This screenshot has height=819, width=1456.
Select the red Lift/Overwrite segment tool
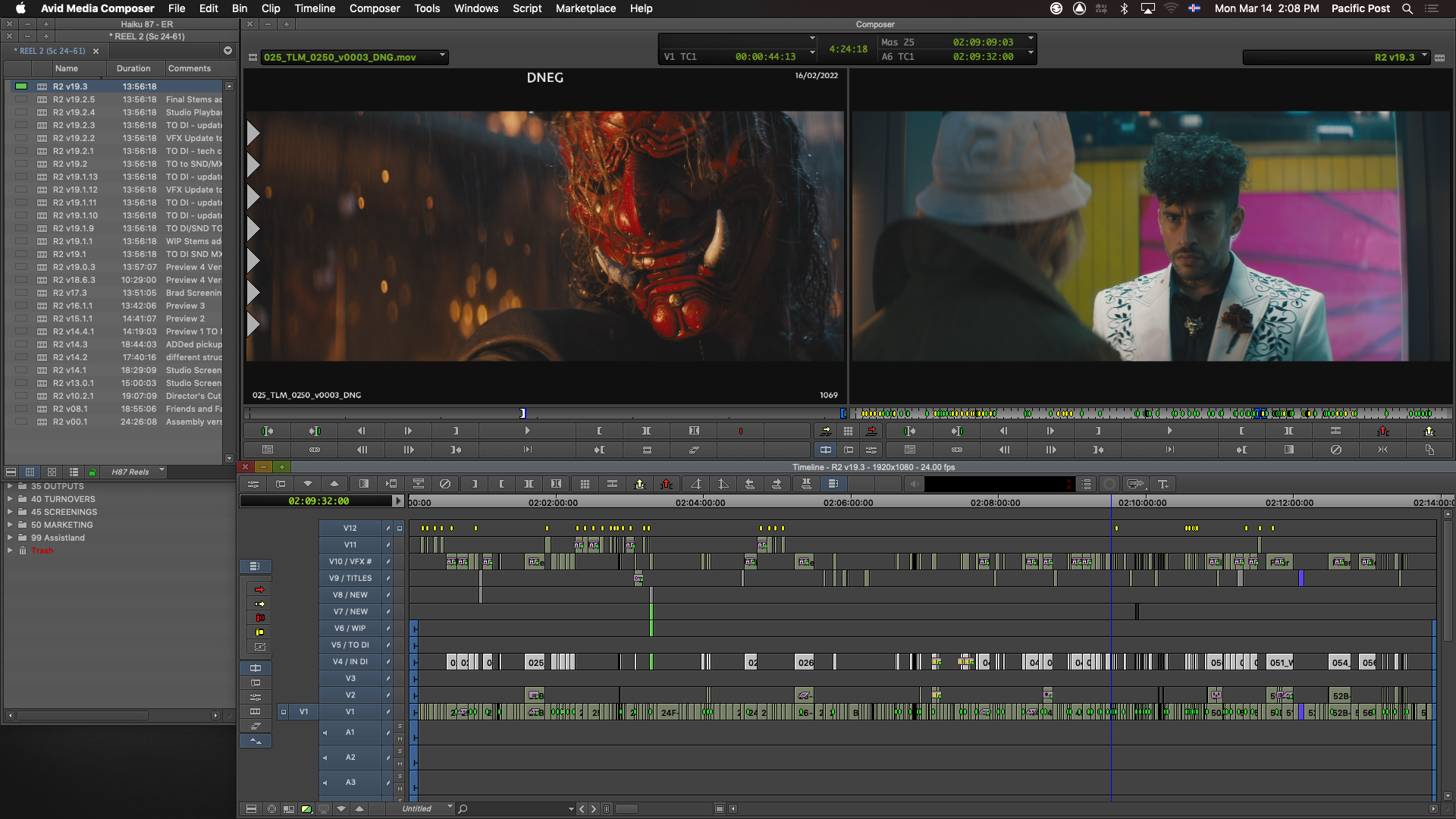pos(259,589)
